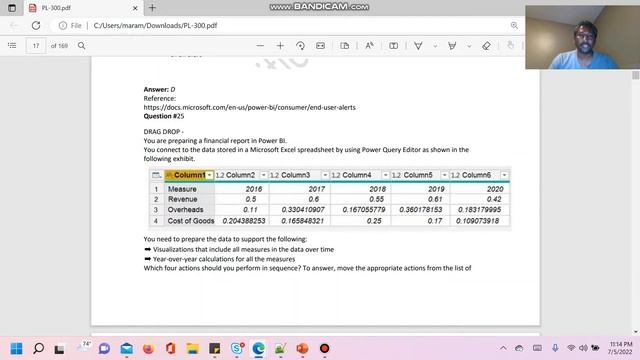Open the Office app on taskbar
The width and height of the screenshot is (640, 360).
(171, 349)
